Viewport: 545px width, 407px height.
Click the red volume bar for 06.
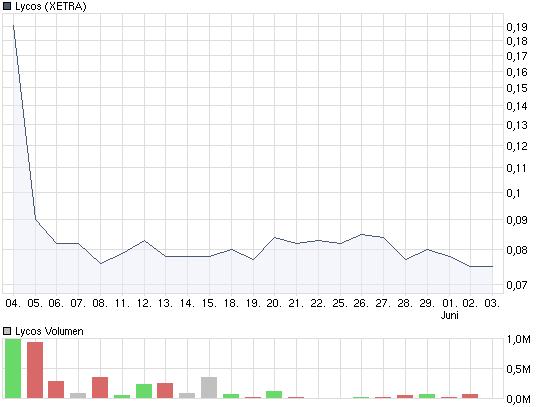(56, 390)
